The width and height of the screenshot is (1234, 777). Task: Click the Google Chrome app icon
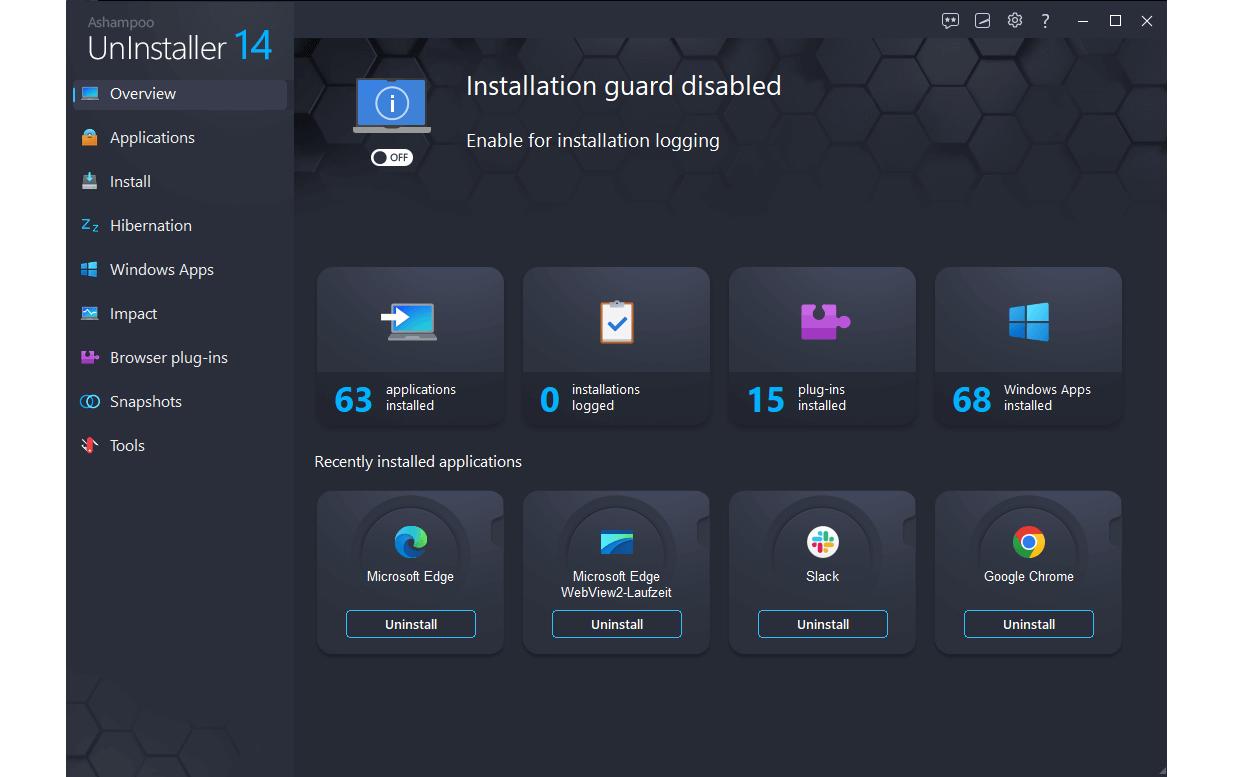pos(1028,542)
